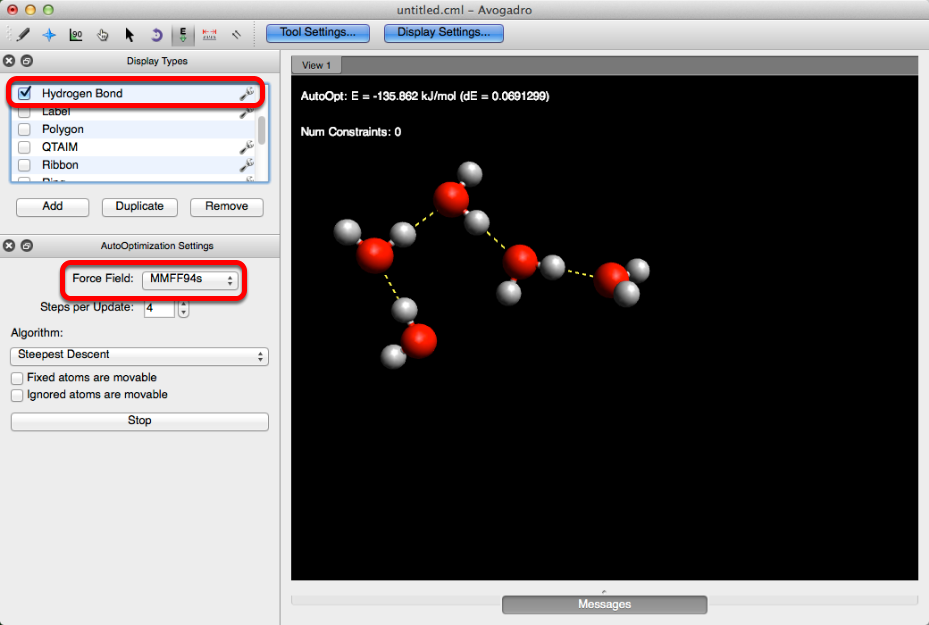Select the Selection arrow tool

[x=130, y=34]
